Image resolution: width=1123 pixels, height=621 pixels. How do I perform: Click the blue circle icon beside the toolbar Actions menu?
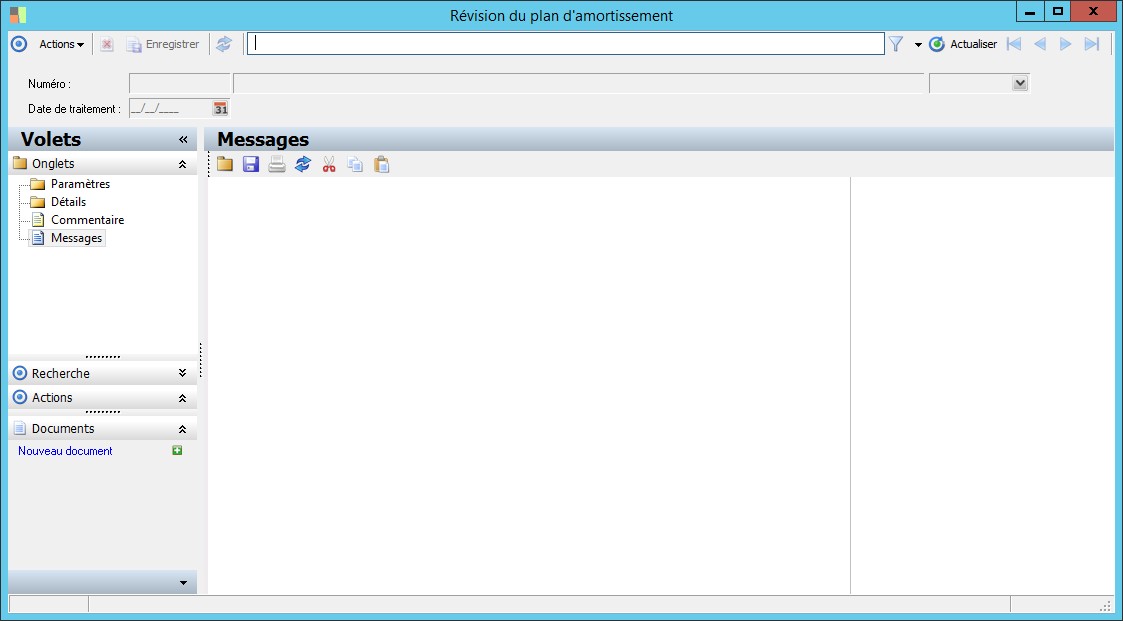19,44
